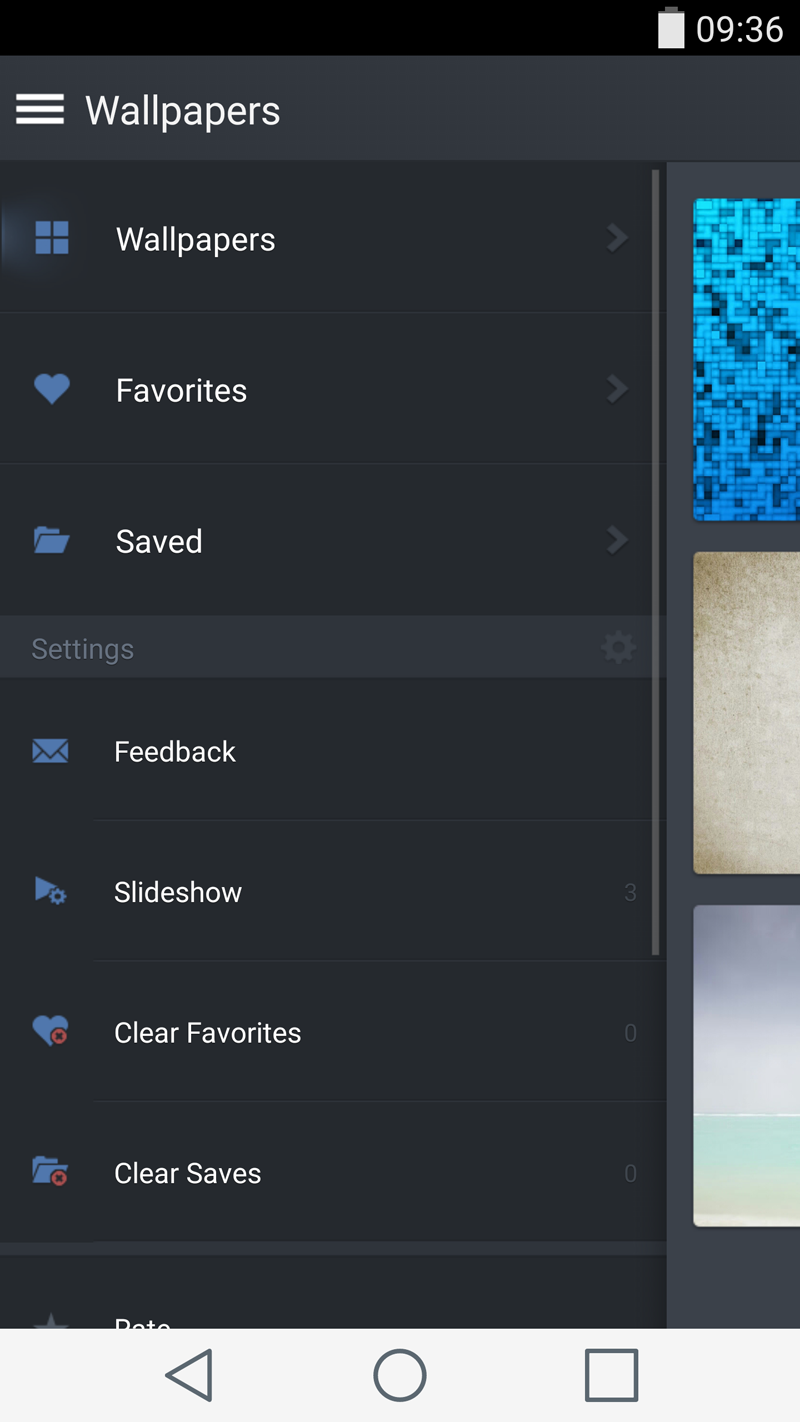Click the Feedback envelope icon

50,751
